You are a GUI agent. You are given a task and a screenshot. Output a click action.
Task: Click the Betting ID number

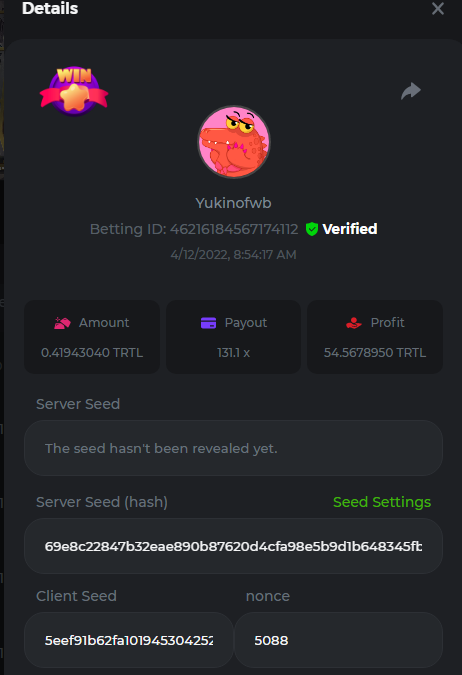point(234,229)
